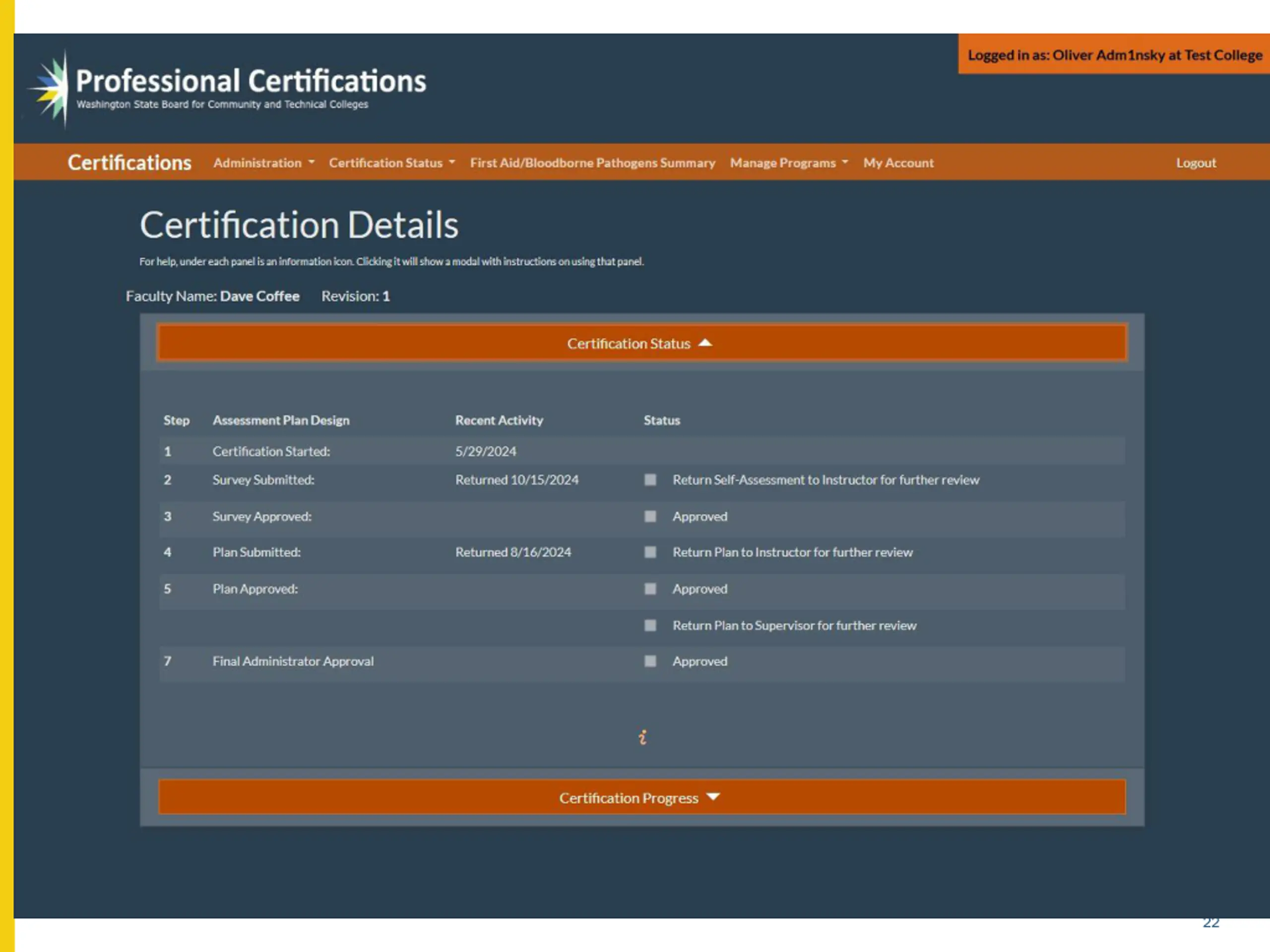The image size is (1270, 952).
Task: Check the Survey Approved checkbox
Action: [x=650, y=517]
